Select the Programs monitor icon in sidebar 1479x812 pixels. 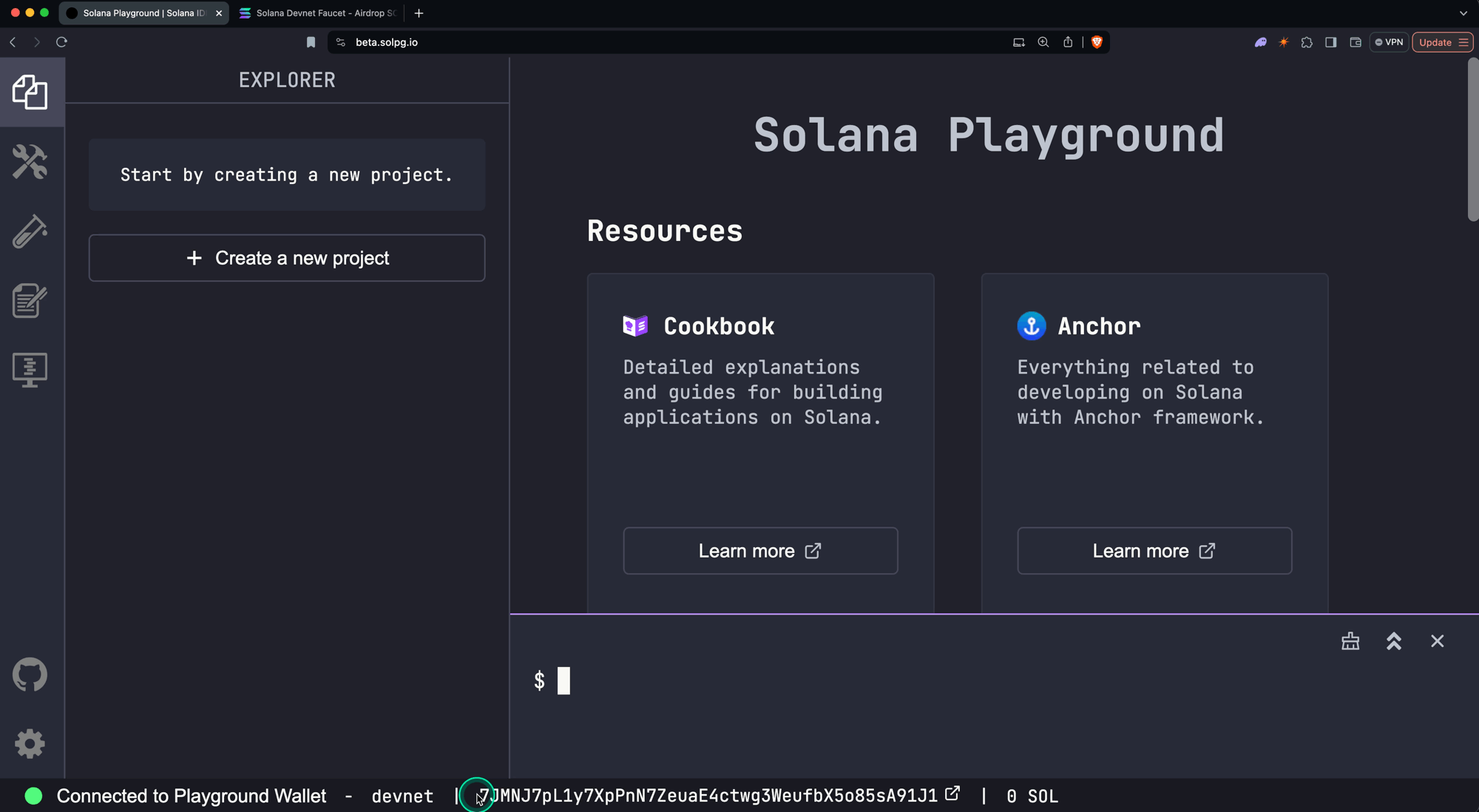(31, 368)
